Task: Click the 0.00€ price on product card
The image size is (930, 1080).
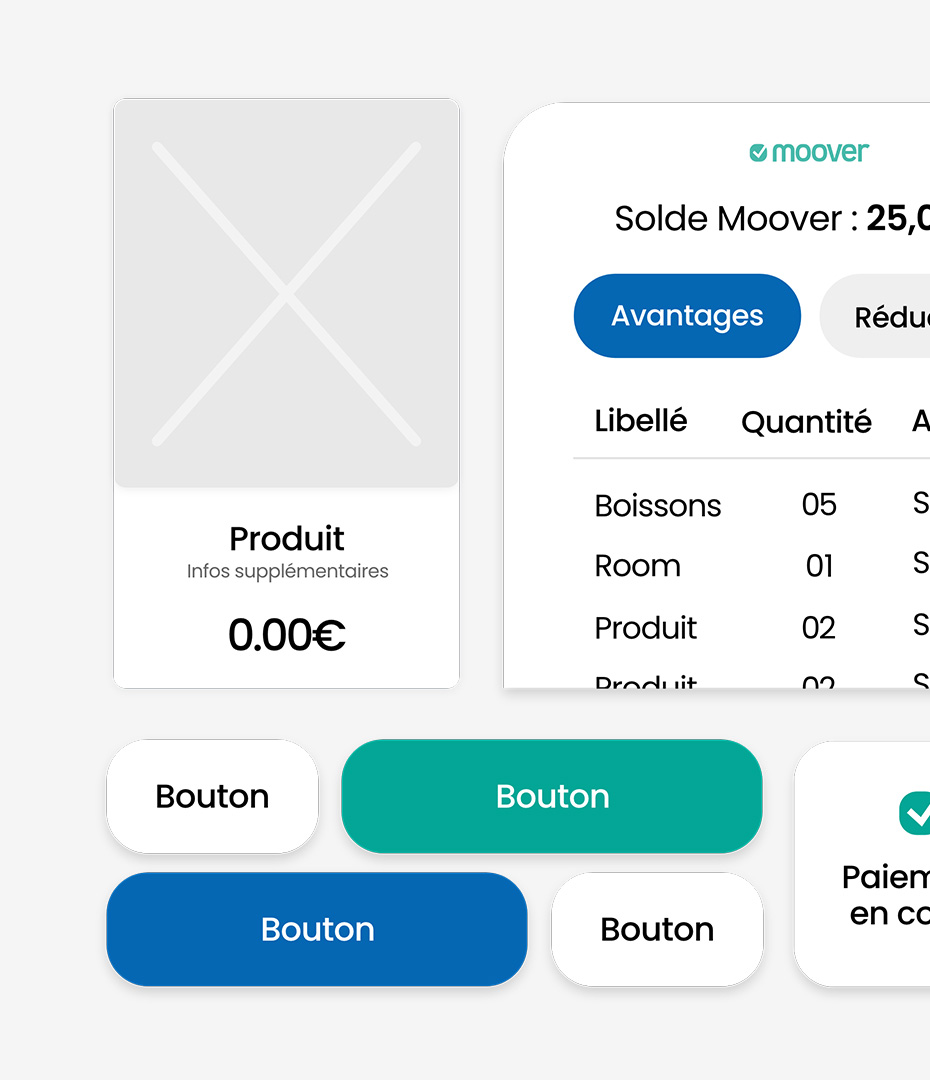Action: pos(287,634)
